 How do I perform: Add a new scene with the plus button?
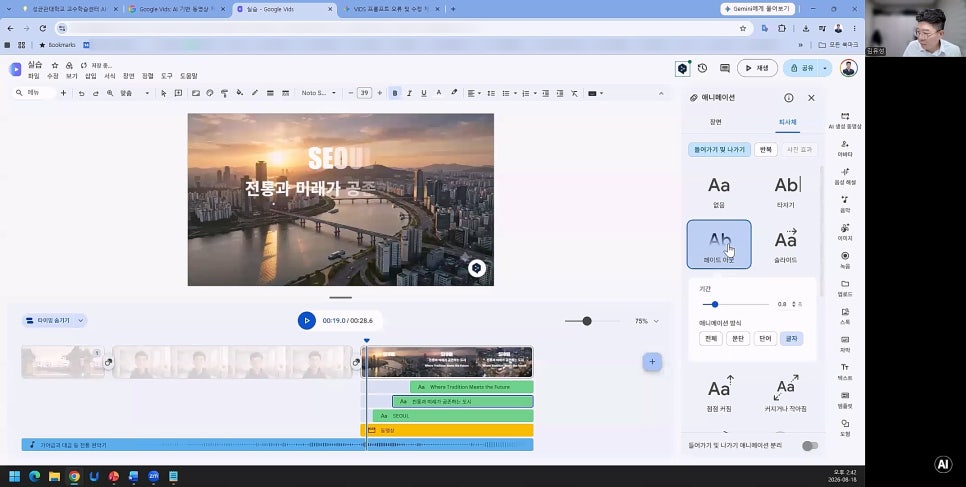click(652, 362)
